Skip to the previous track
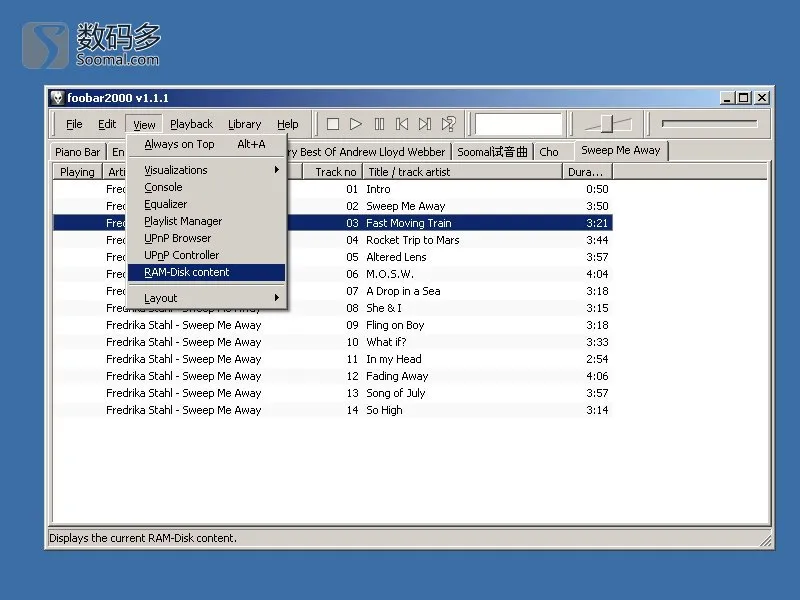The image size is (800, 600). pyautogui.click(x=402, y=124)
